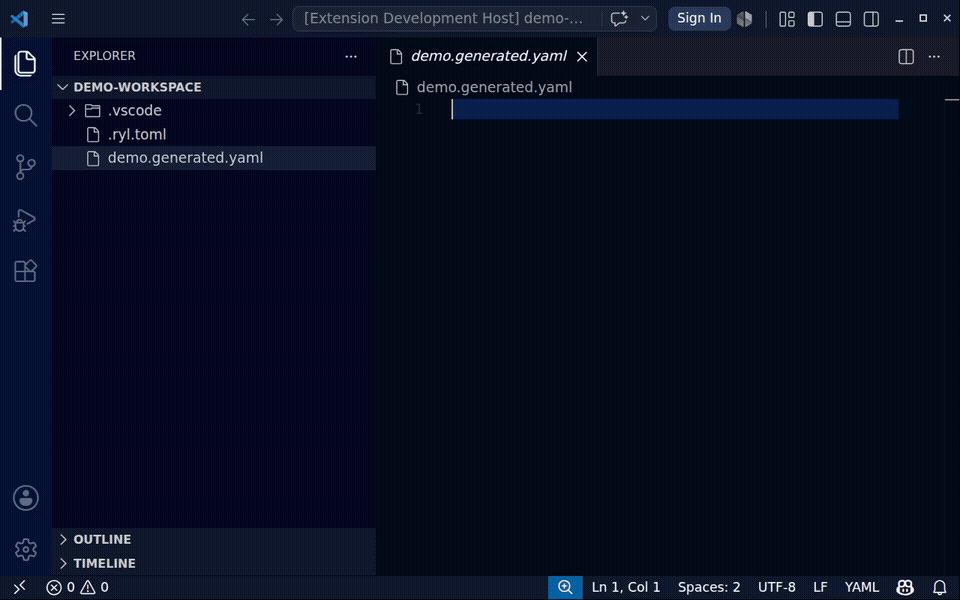The width and height of the screenshot is (960, 600).
Task: Open Problems via errors and warnings count
Action: tap(77, 588)
